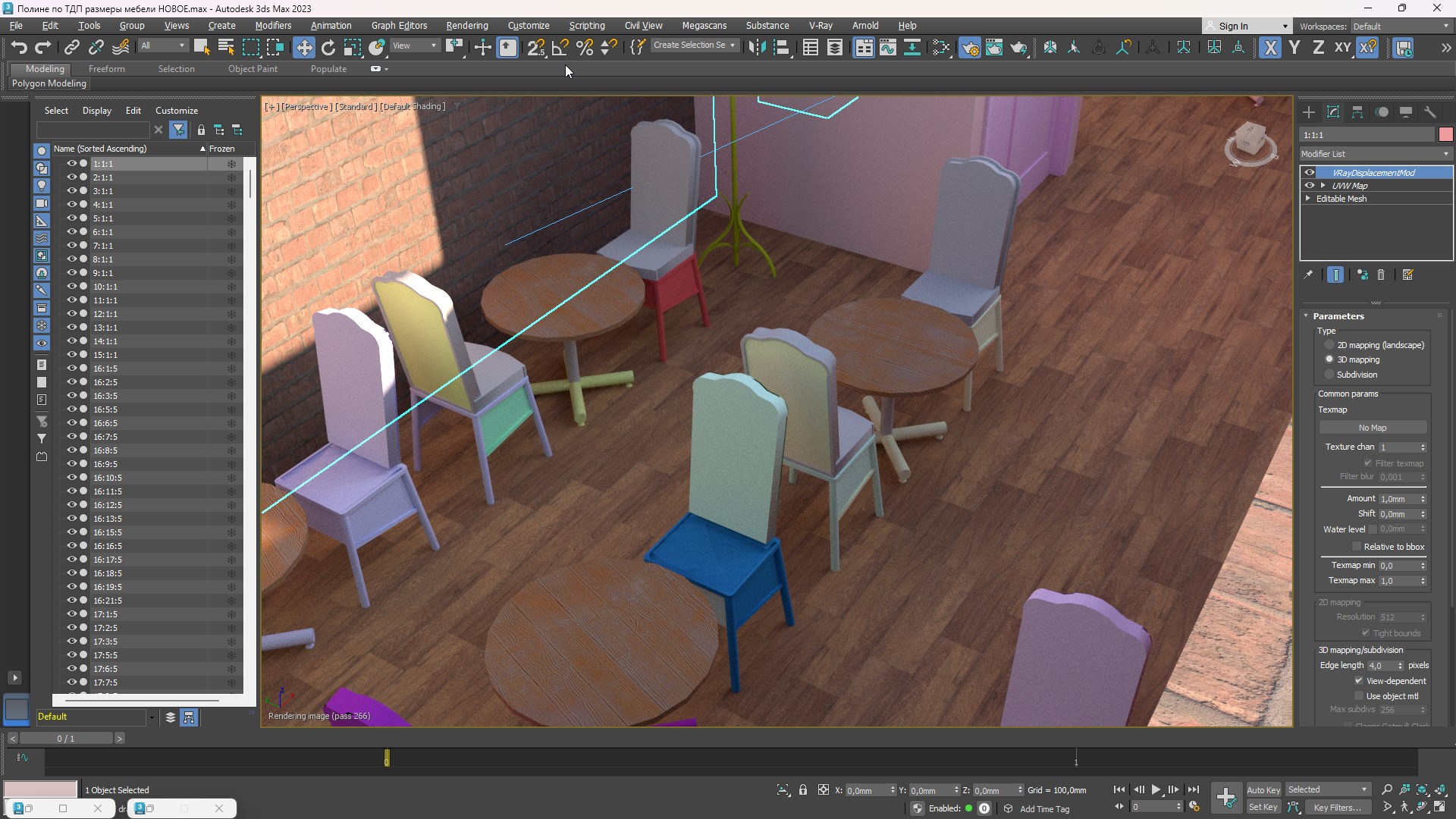Click the Play Animation button
This screenshot has height=819, width=1456.
pos(1156,790)
